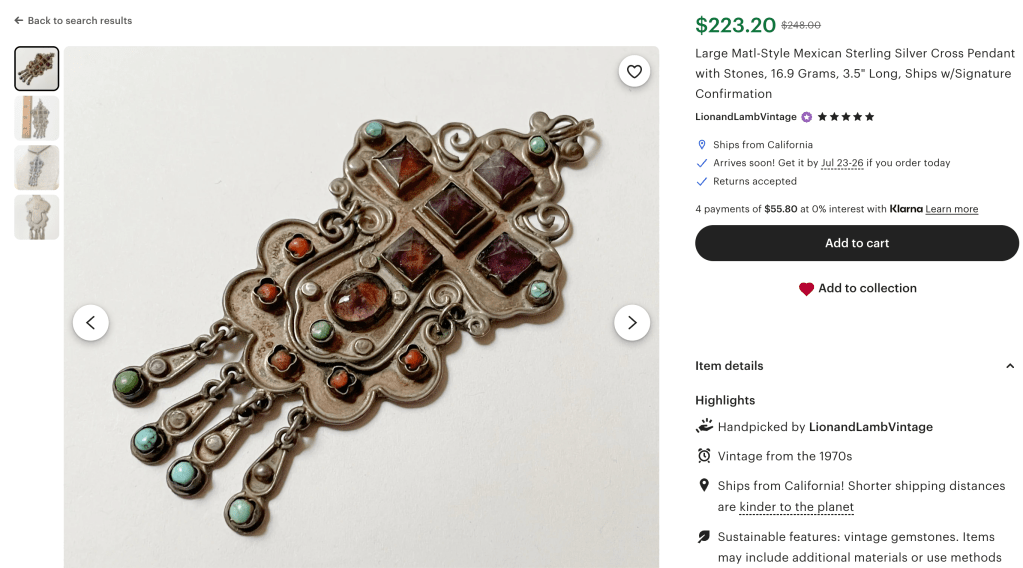Click the heart favorite icon on photo
The height and width of the screenshot is (568, 1023).
634,71
